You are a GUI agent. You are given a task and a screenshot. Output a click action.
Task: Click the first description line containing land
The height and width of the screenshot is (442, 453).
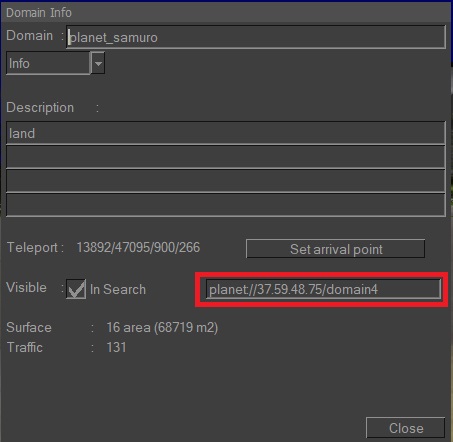tap(226, 133)
